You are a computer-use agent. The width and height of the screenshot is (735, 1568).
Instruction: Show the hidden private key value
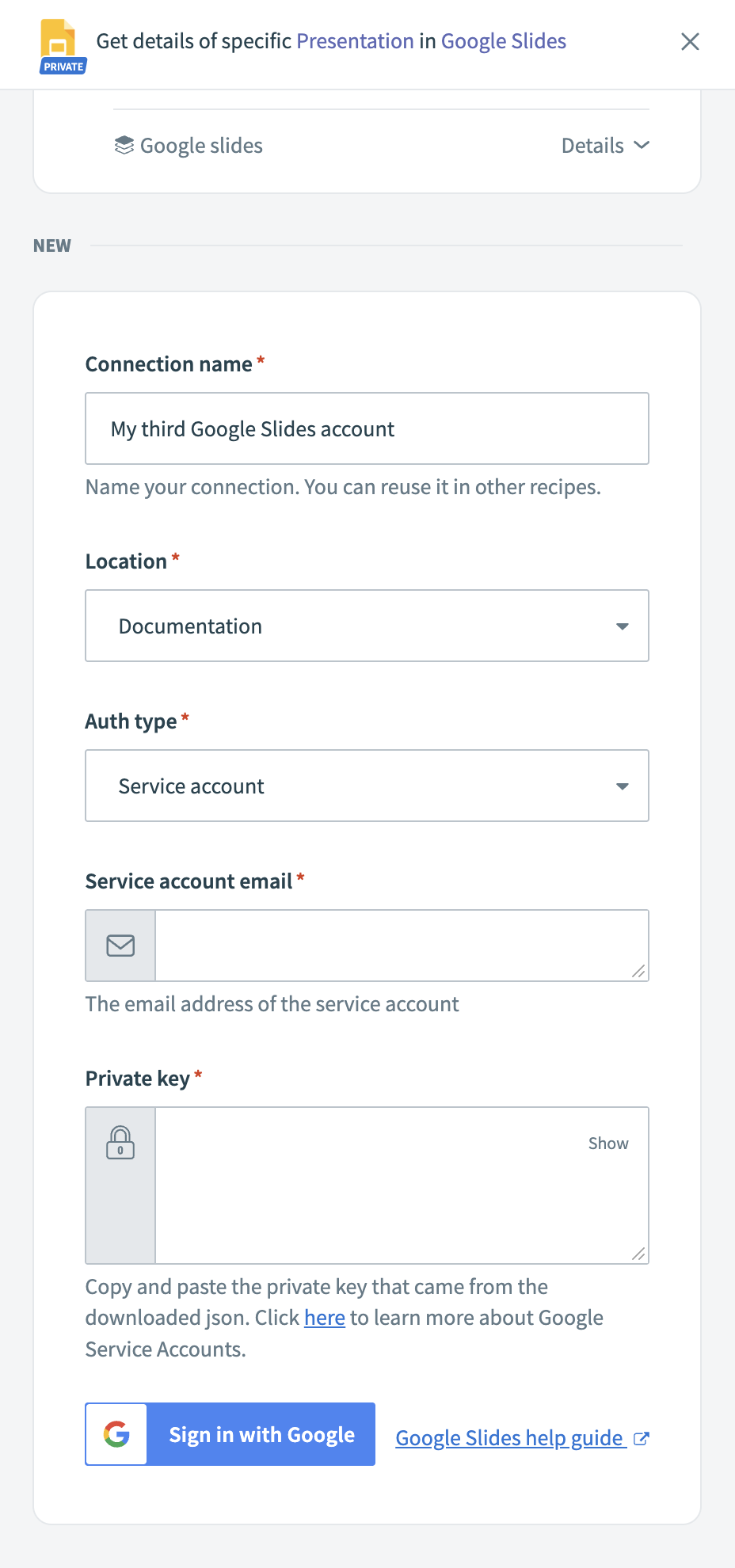click(607, 1143)
